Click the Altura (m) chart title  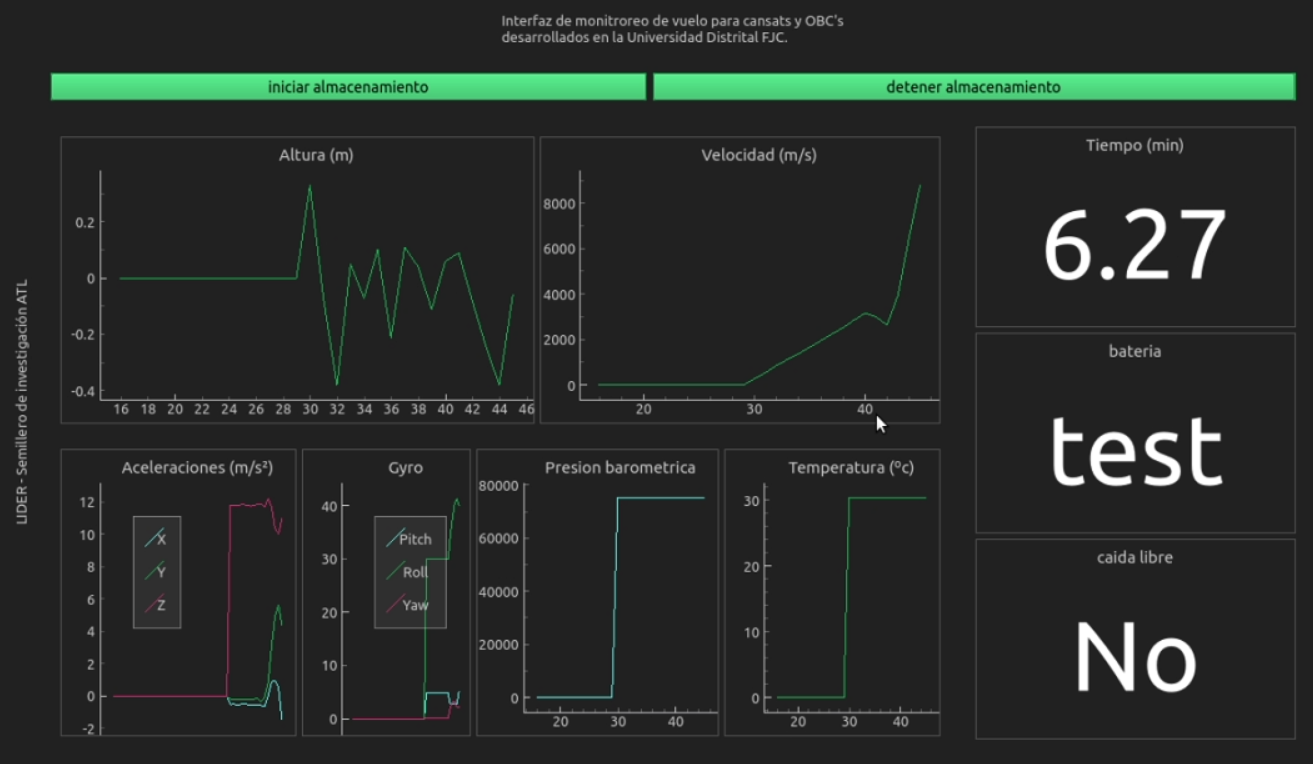pyautogui.click(x=316, y=155)
